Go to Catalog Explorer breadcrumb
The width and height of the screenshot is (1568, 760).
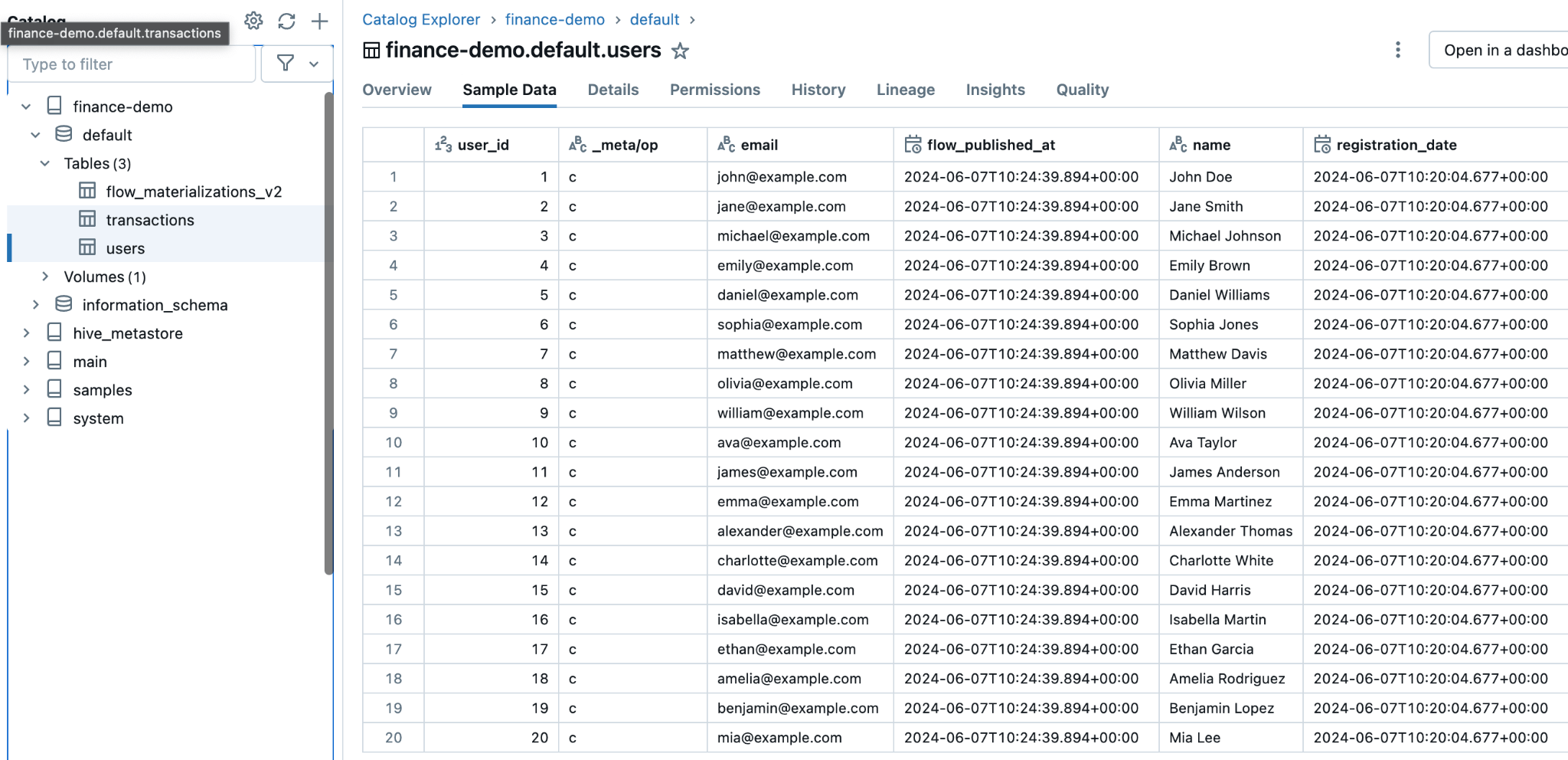click(421, 20)
